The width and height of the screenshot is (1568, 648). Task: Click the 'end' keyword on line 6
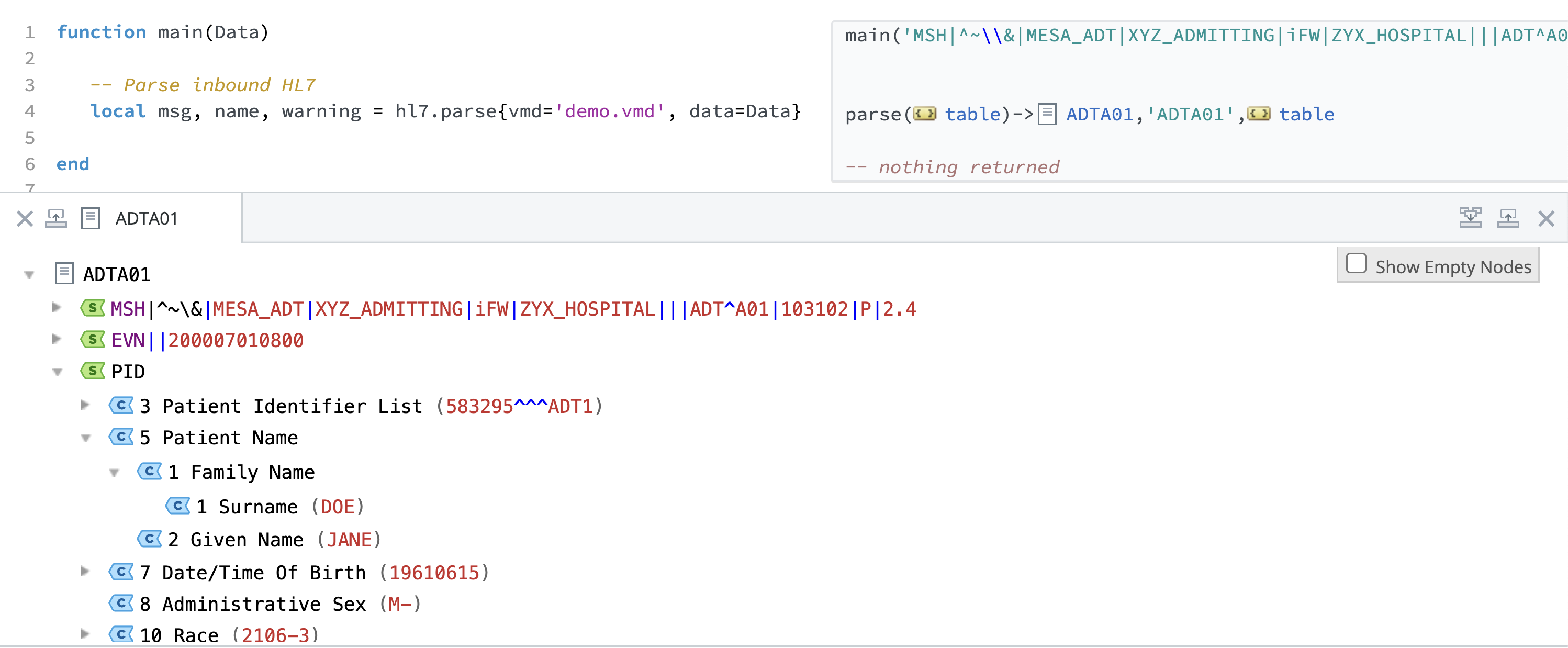(73, 164)
